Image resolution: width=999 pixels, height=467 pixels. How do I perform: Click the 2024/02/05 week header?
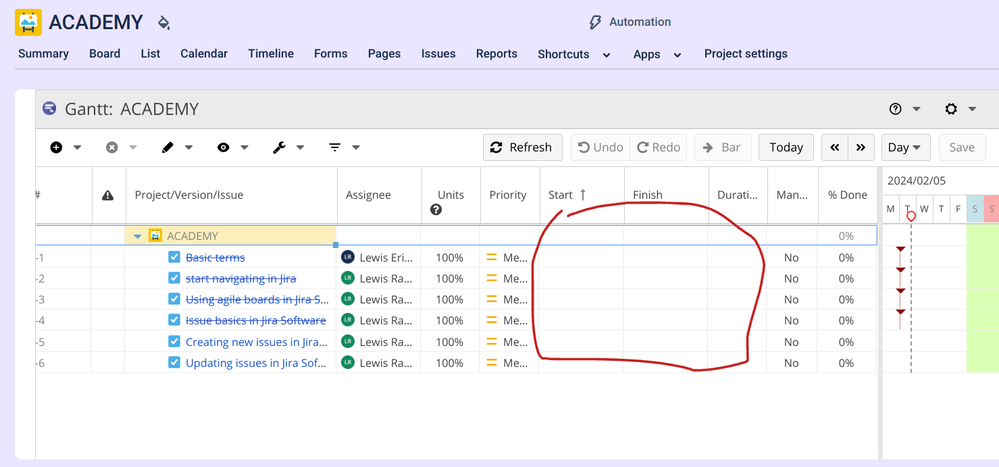pyautogui.click(x=916, y=182)
